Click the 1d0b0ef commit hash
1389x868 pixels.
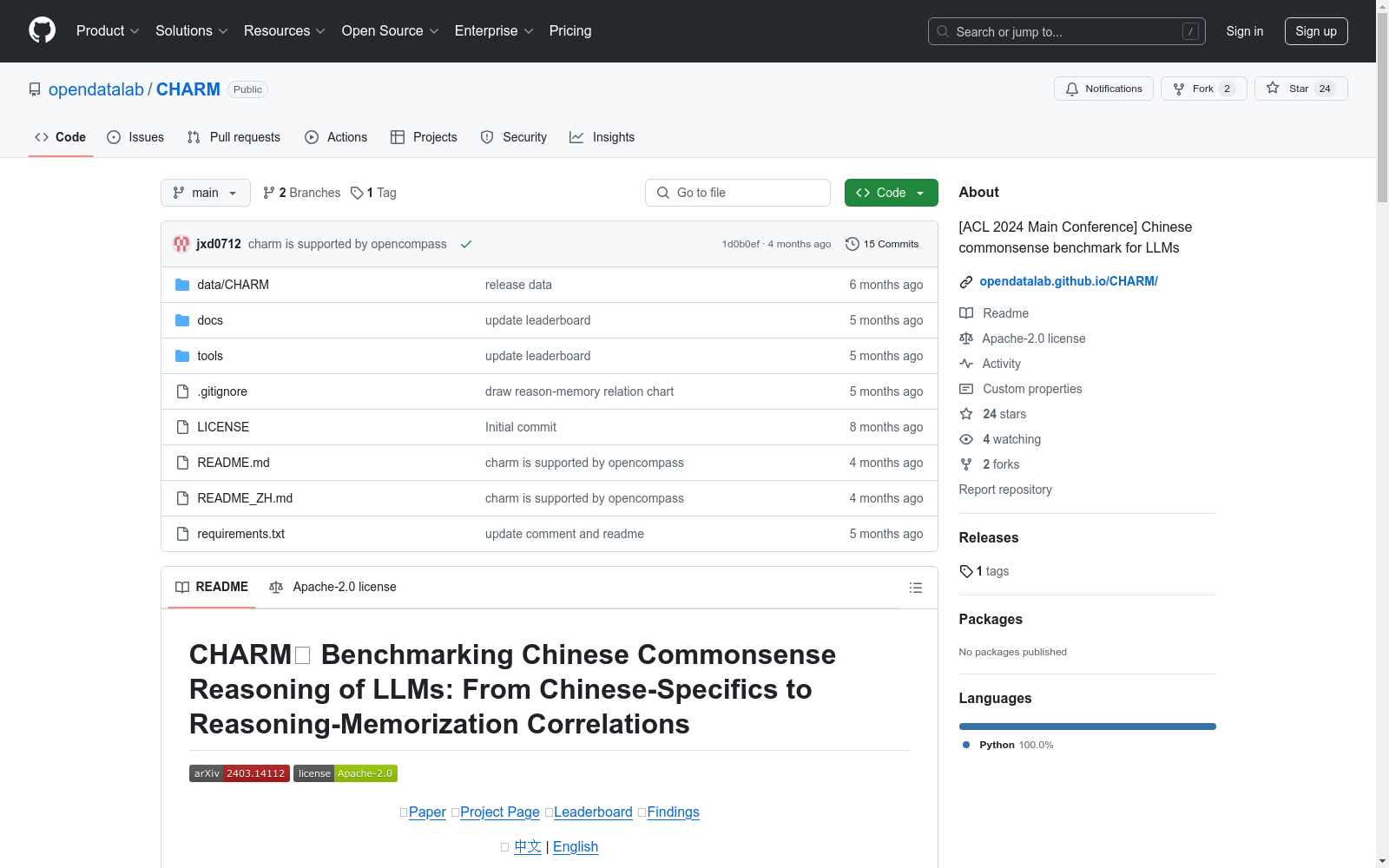click(741, 244)
